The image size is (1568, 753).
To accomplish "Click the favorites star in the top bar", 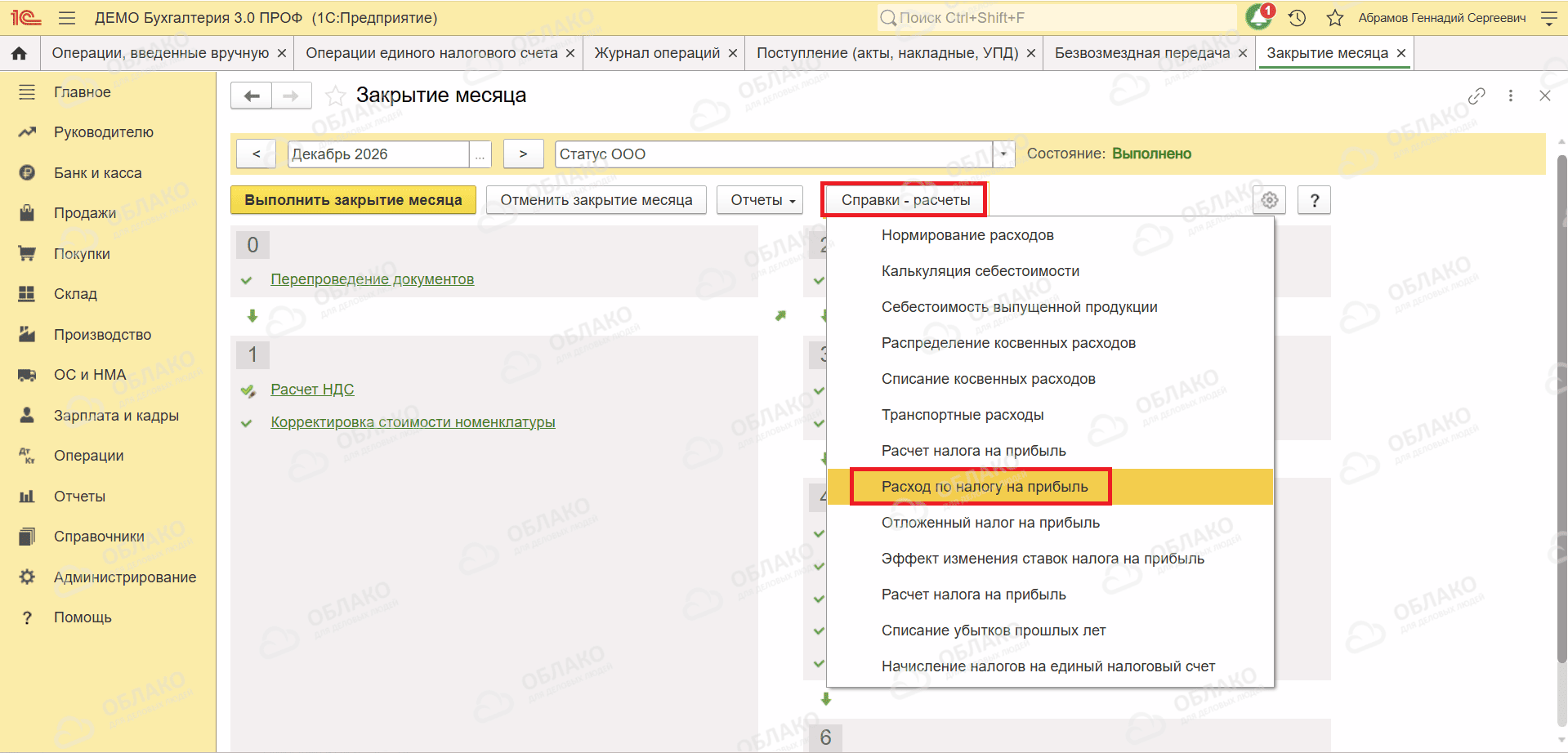I will click(1335, 18).
